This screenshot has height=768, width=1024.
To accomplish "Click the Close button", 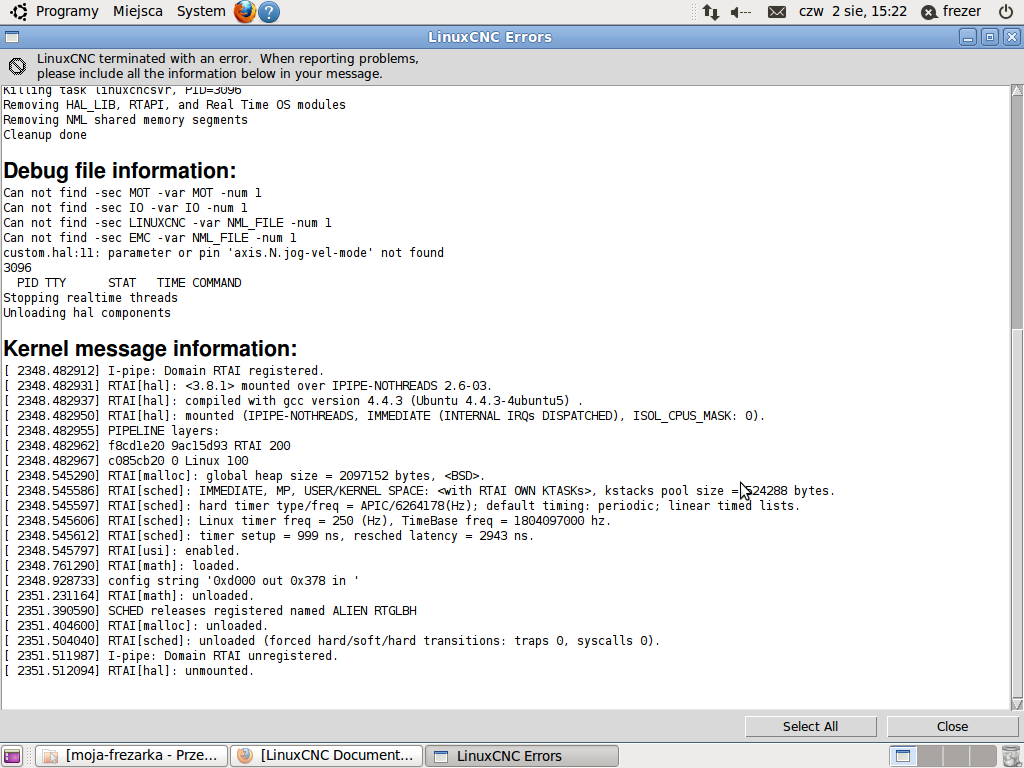I will (953, 726).
